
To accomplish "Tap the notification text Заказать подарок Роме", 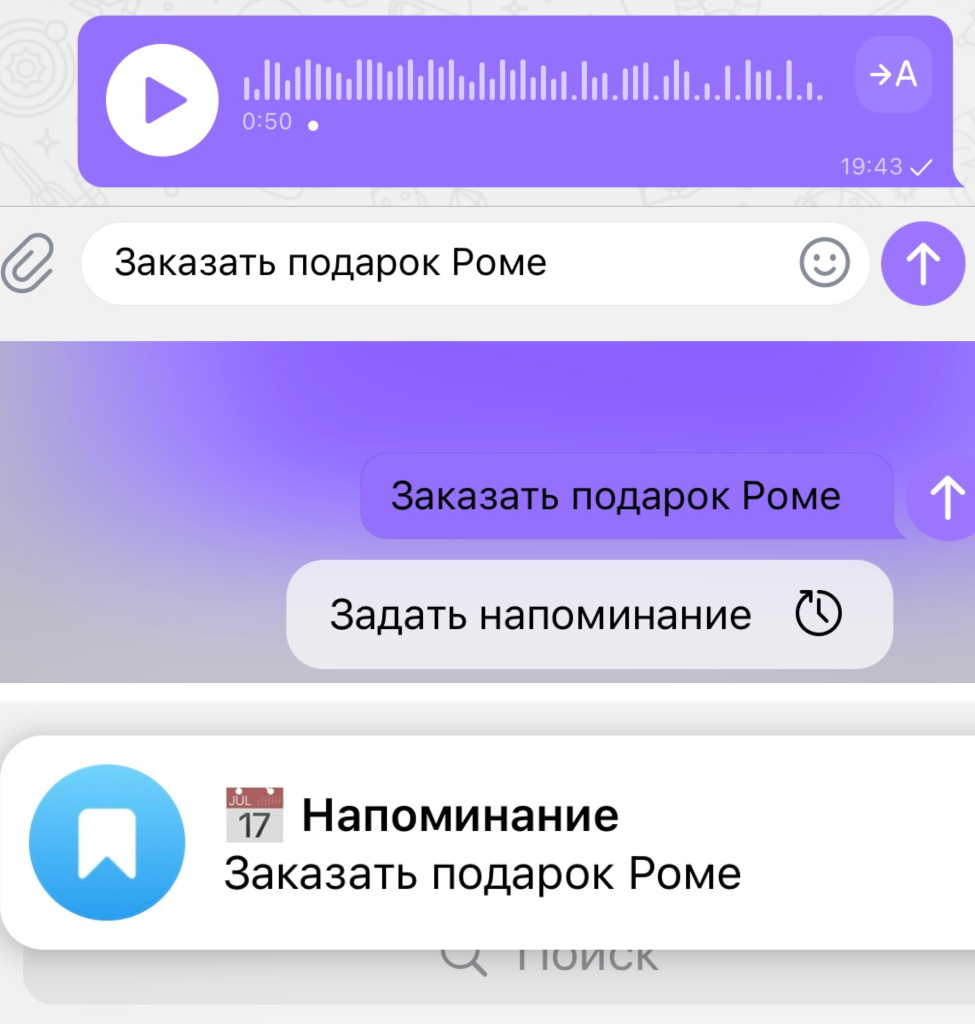I will pyautogui.click(x=483, y=874).
